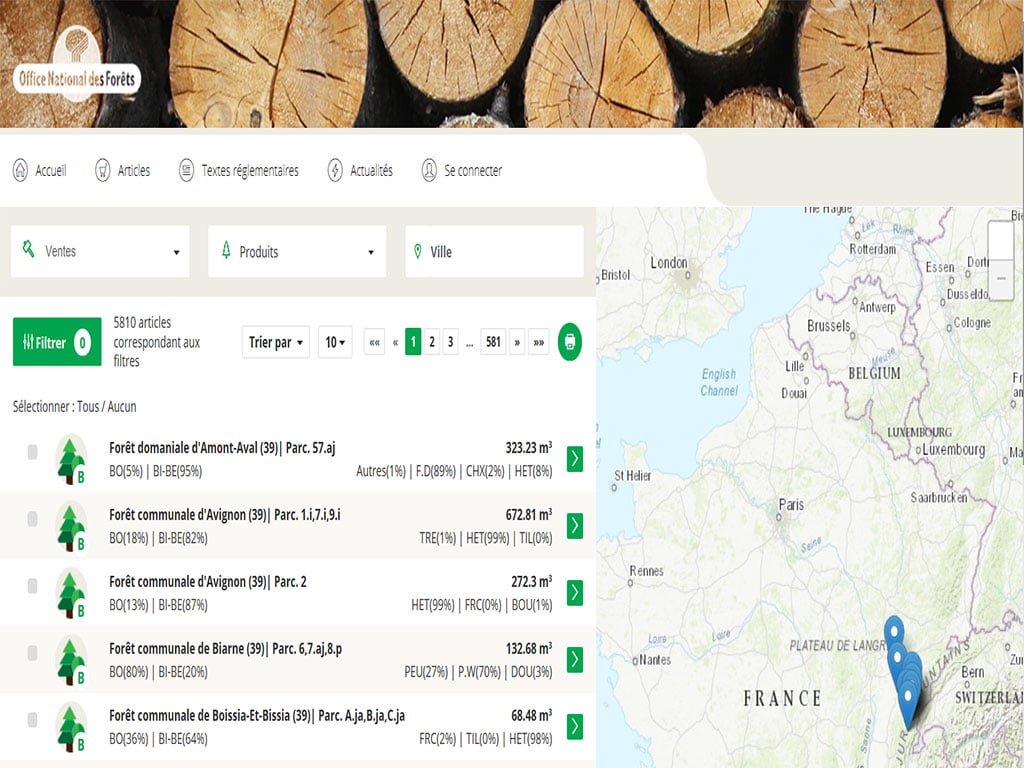The image size is (1024, 768).
Task: Check the Boissia-Et-Bissia checkbox
Action: (32, 720)
